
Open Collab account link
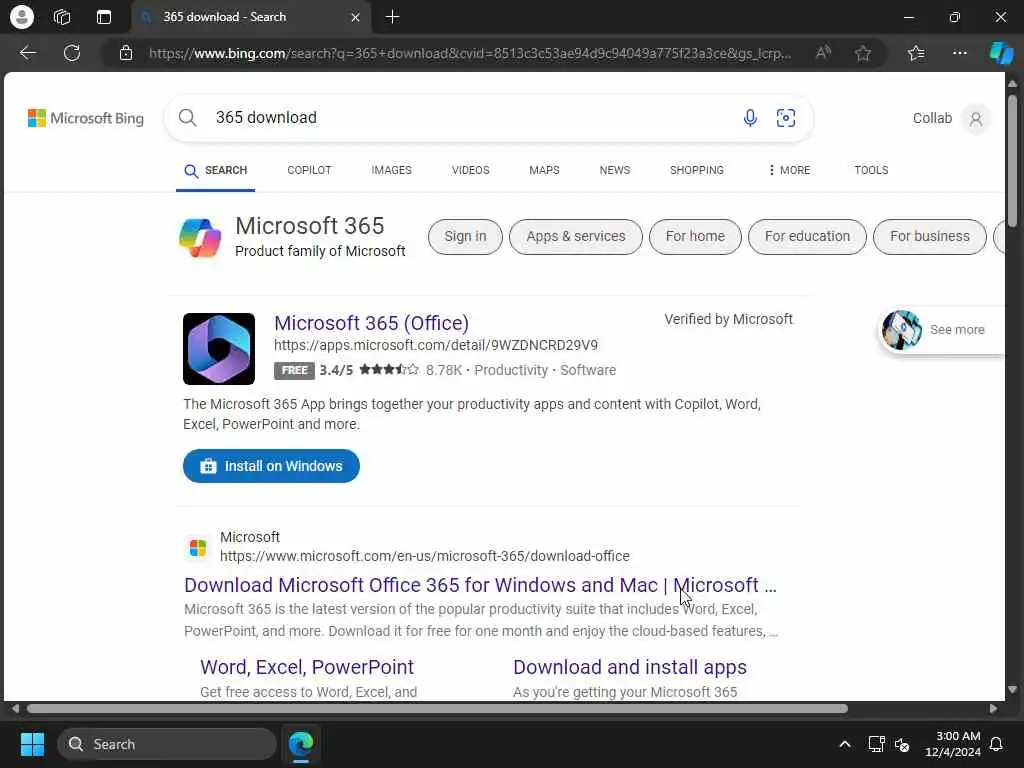pos(932,118)
